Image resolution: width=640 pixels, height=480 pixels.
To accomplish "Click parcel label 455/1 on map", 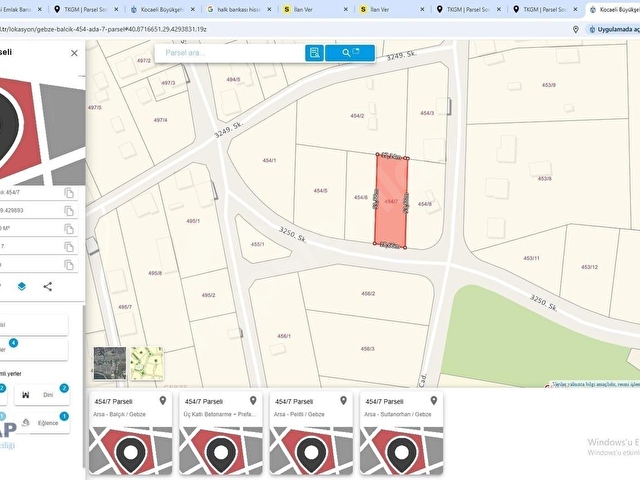I will click(258, 244).
